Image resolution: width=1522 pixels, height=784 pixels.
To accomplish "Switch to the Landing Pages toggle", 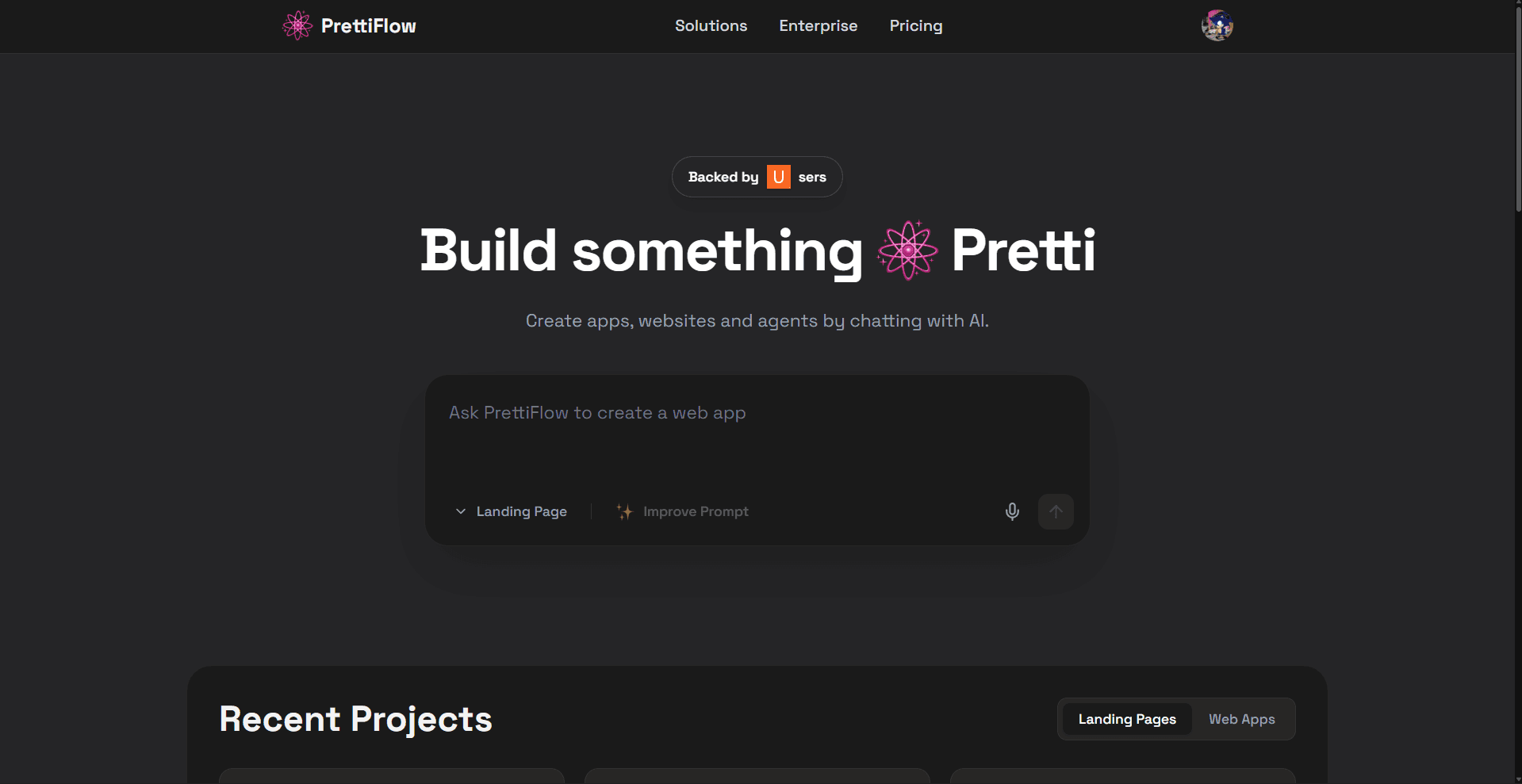I will click(x=1126, y=719).
